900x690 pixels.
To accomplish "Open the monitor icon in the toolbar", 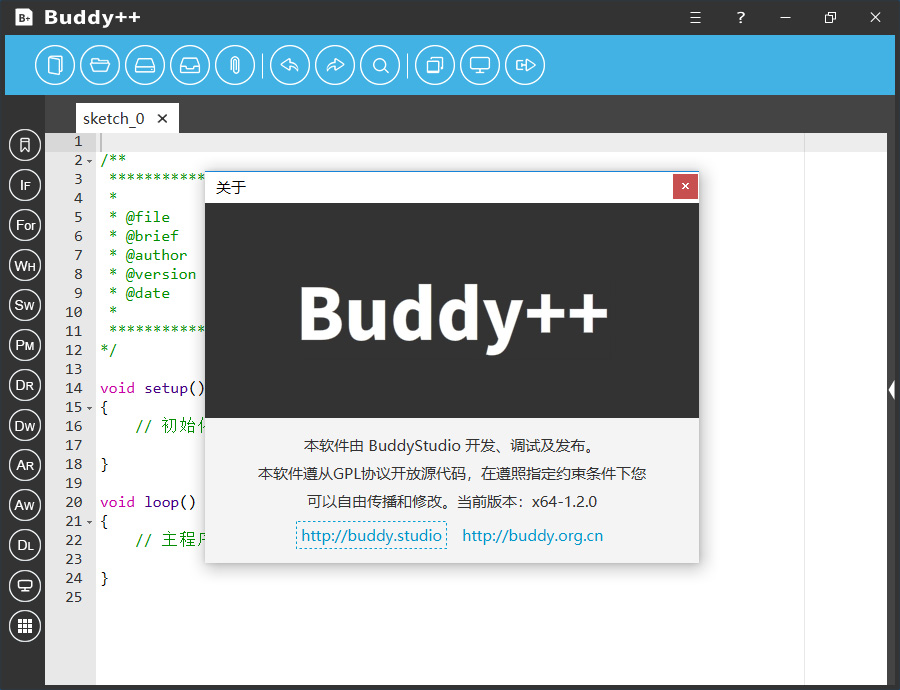I will (480, 65).
